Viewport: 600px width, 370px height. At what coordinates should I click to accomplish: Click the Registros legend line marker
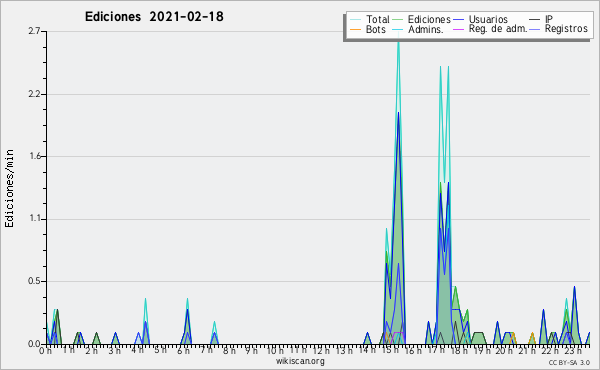click(535, 29)
